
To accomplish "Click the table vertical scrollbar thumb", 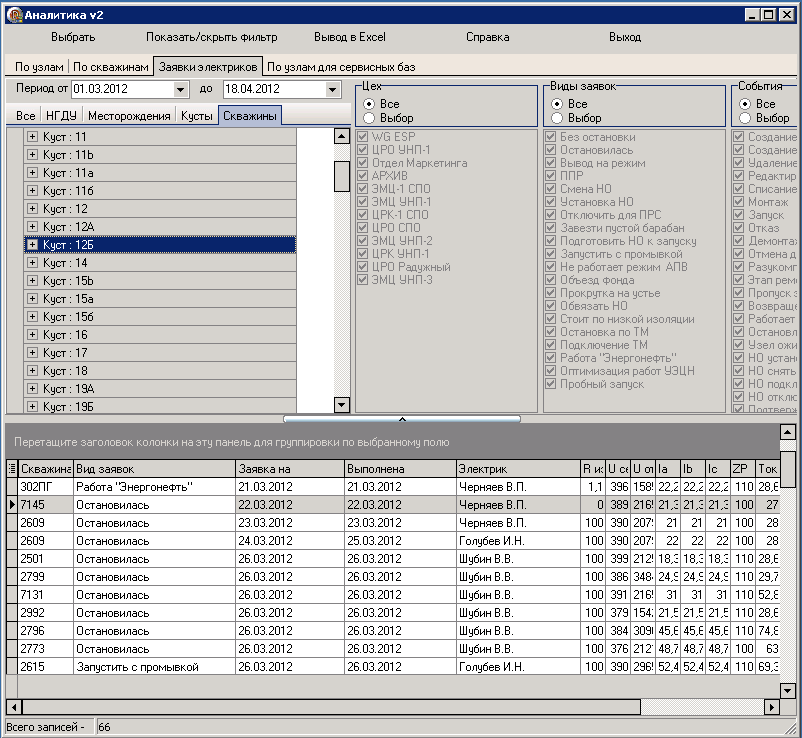I will click(x=788, y=470).
